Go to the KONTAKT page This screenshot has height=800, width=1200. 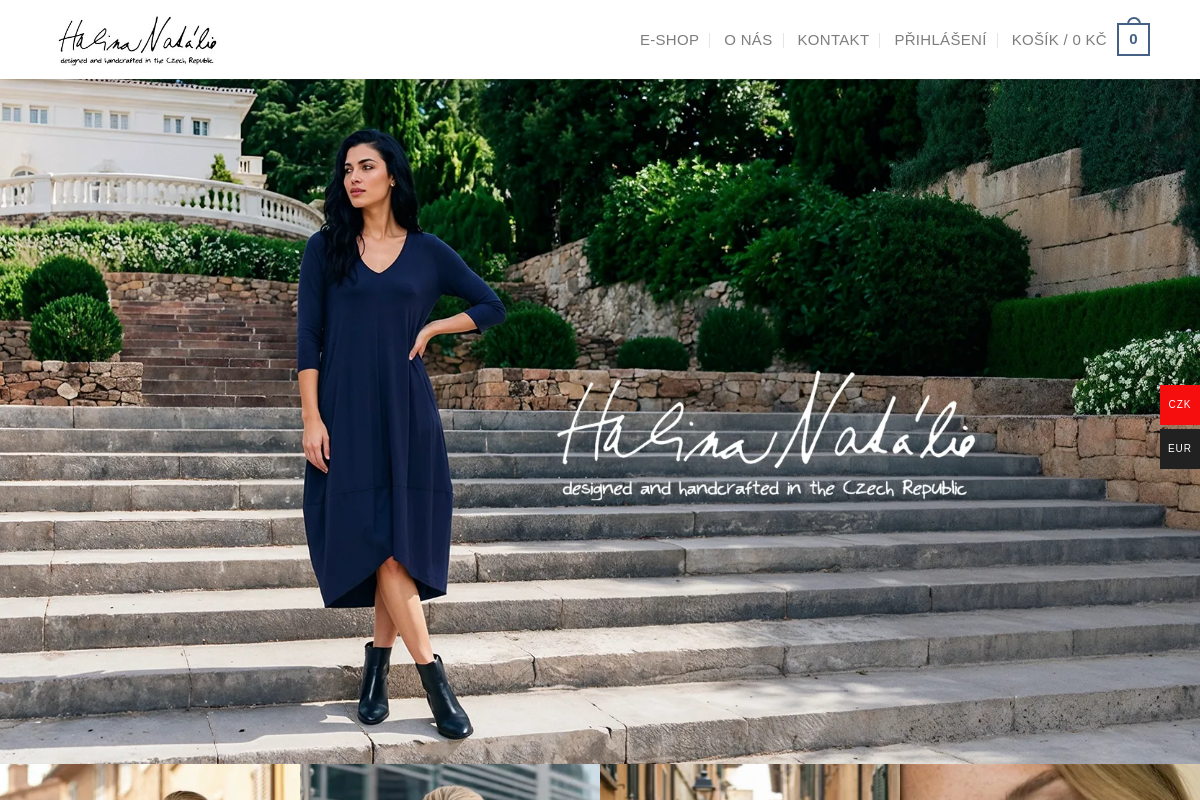click(x=833, y=40)
